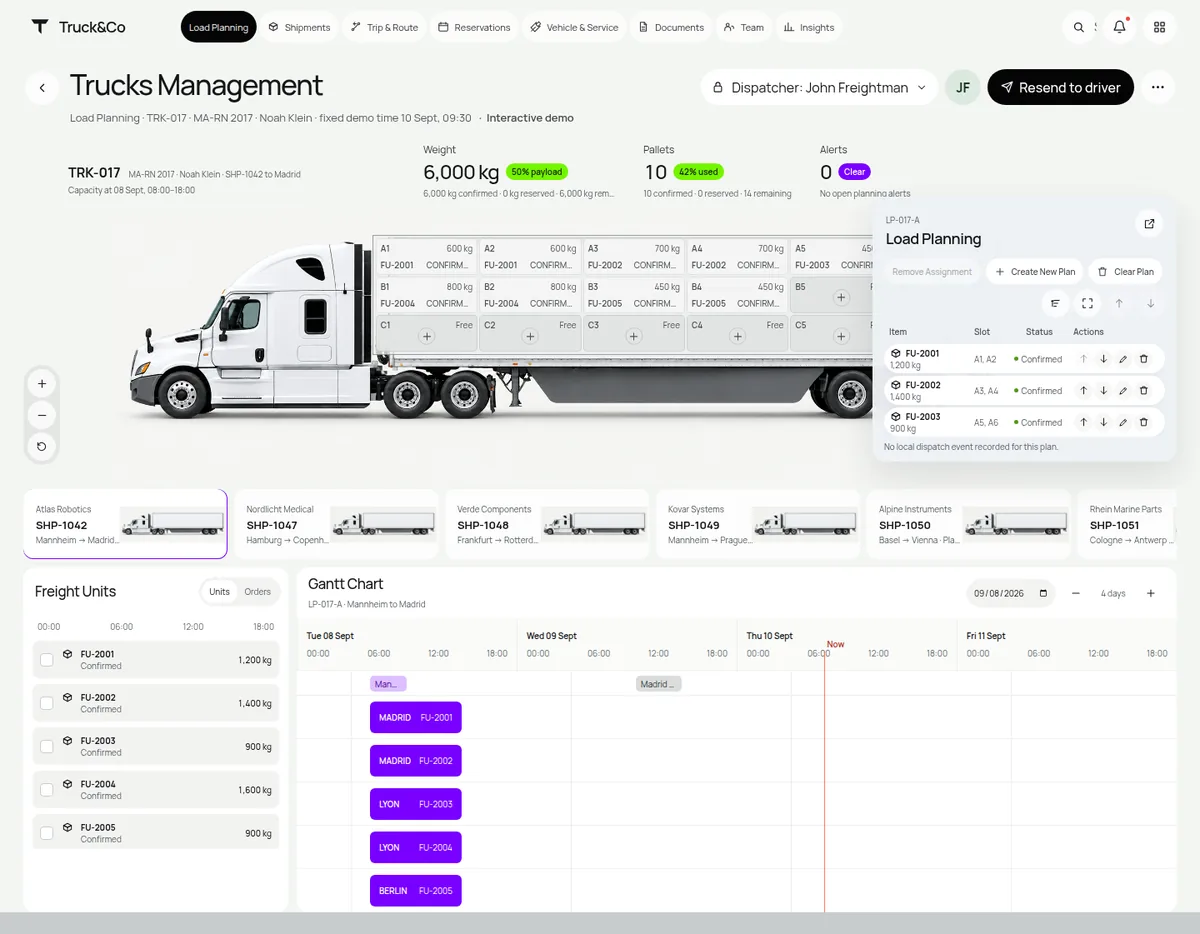This screenshot has width=1200, height=934.
Task: Check the FU-2004 freight unit
Action: coord(46,790)
